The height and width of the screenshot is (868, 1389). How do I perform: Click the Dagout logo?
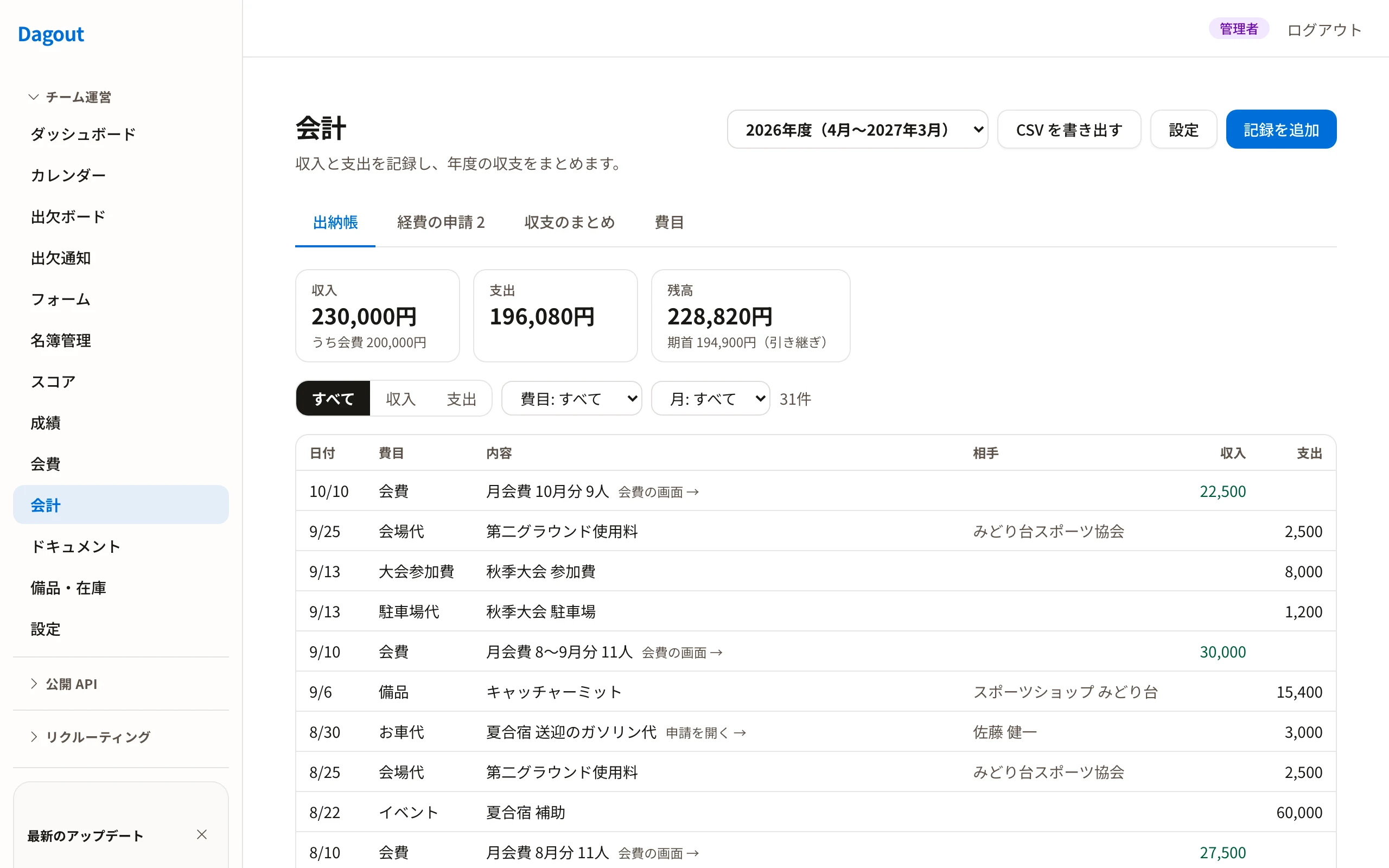(51, 34)
